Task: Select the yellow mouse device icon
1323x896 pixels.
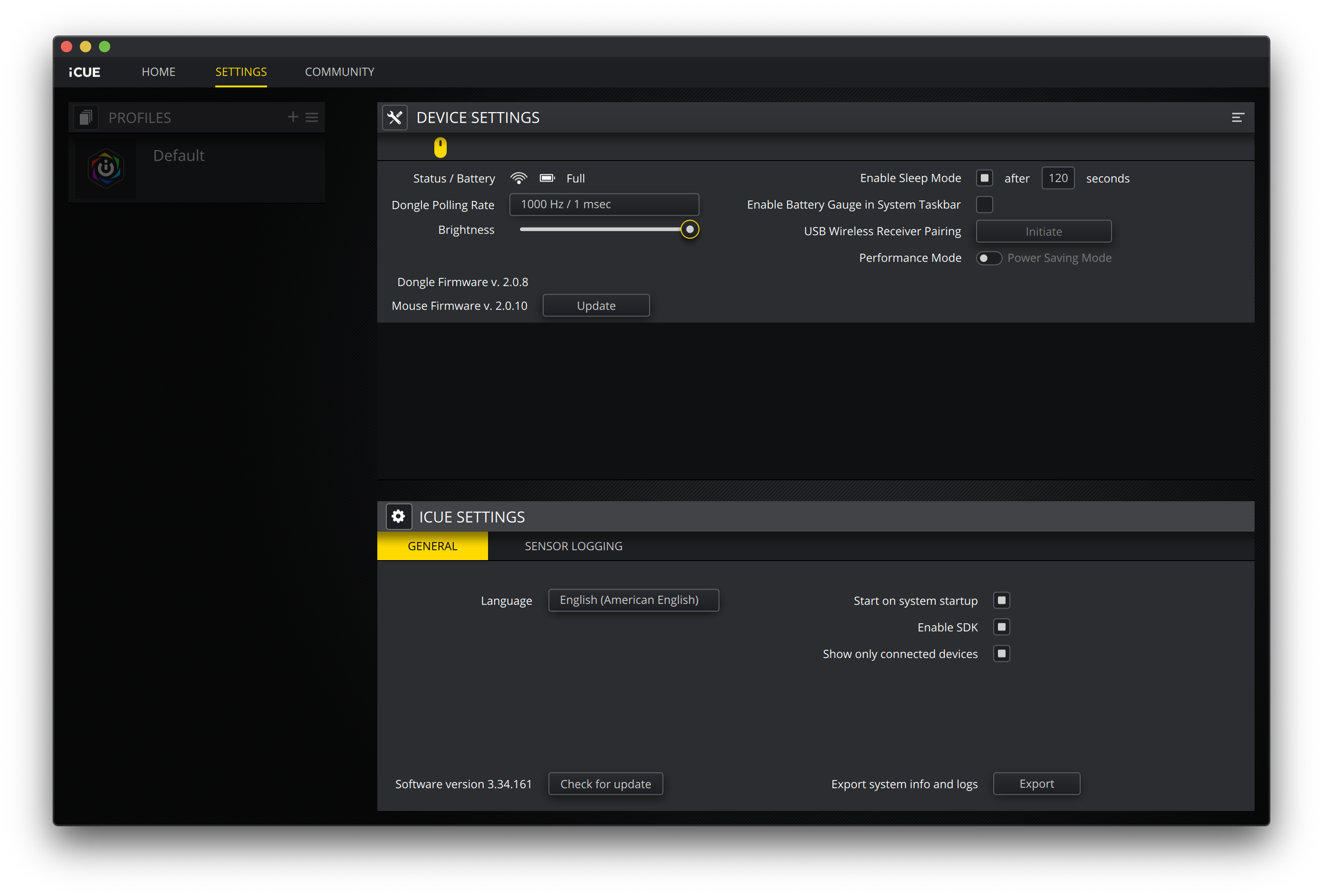Action: [440, 147]
